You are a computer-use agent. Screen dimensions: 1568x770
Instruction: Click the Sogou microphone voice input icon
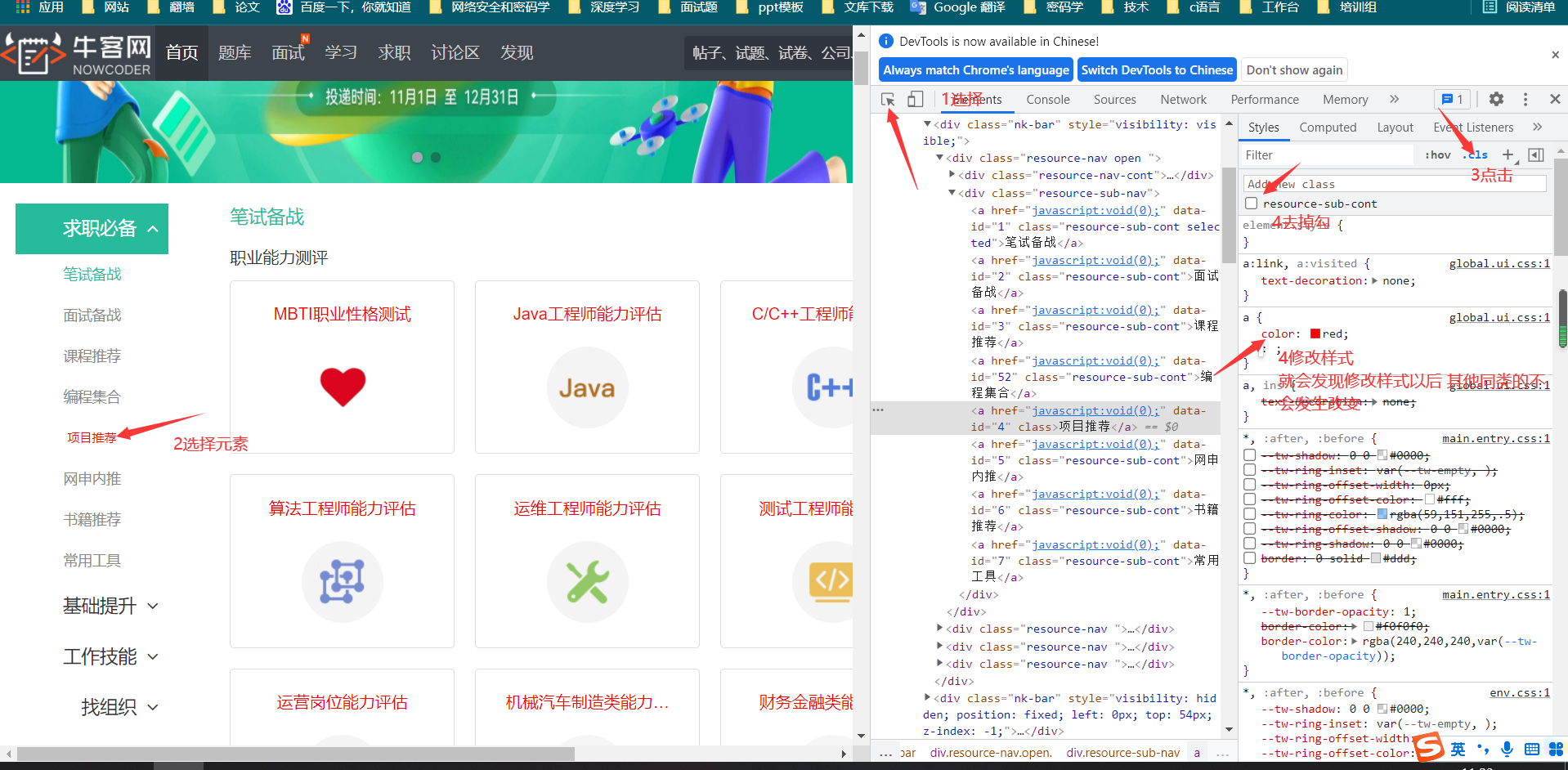pyautogui.click(x=1507, y=749)
